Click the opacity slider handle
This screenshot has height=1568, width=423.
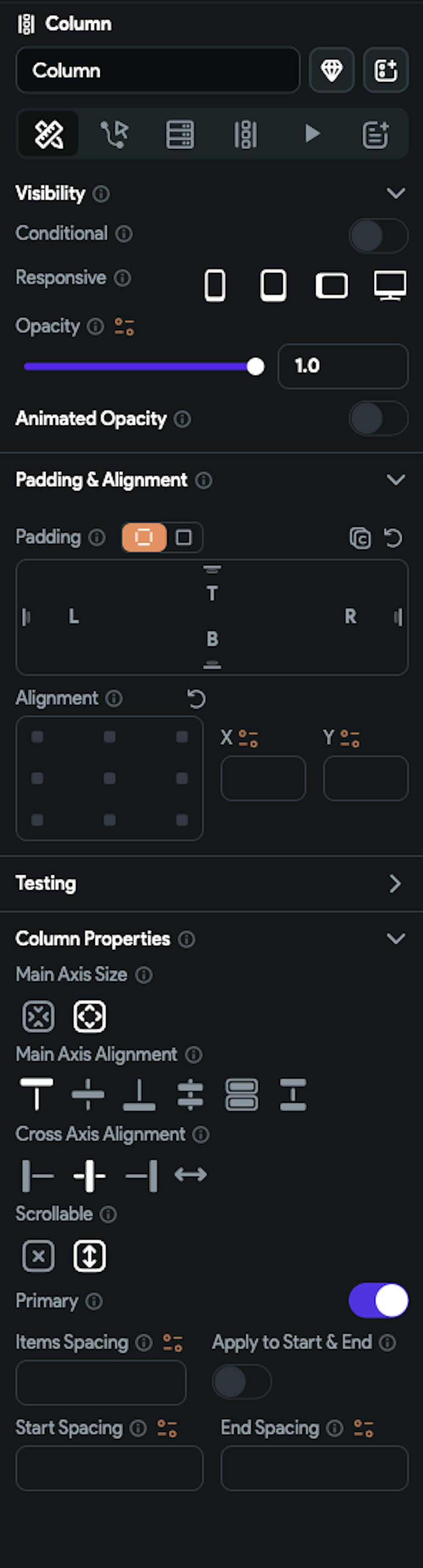pos(255,367)
